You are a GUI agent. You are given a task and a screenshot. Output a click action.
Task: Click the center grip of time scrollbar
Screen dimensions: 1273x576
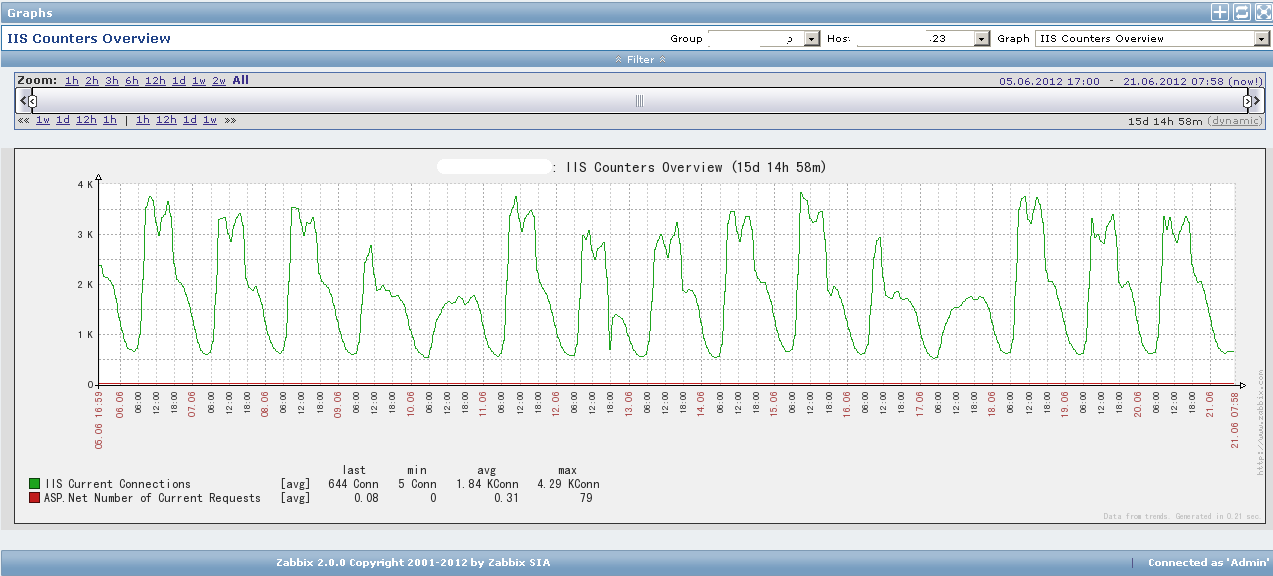click(x=640, y=100)
